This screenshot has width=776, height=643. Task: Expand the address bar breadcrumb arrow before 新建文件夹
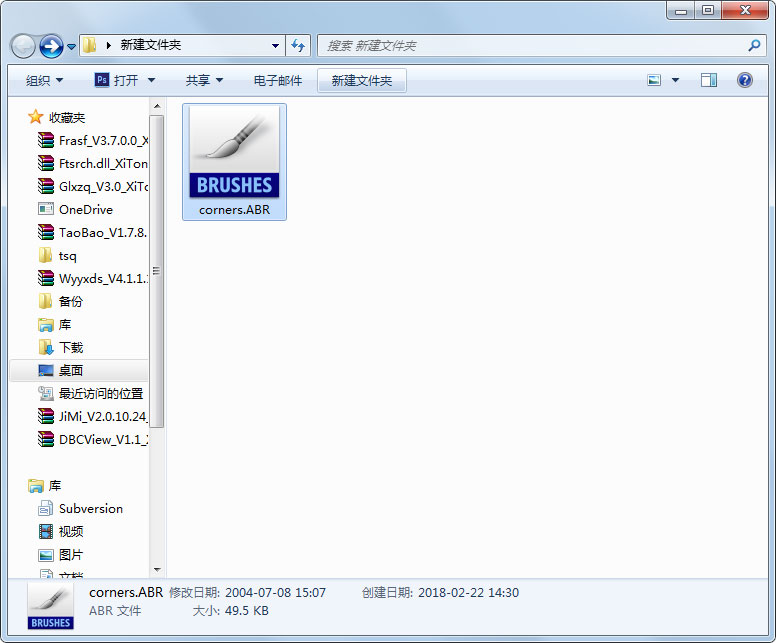tap(108, 46)
